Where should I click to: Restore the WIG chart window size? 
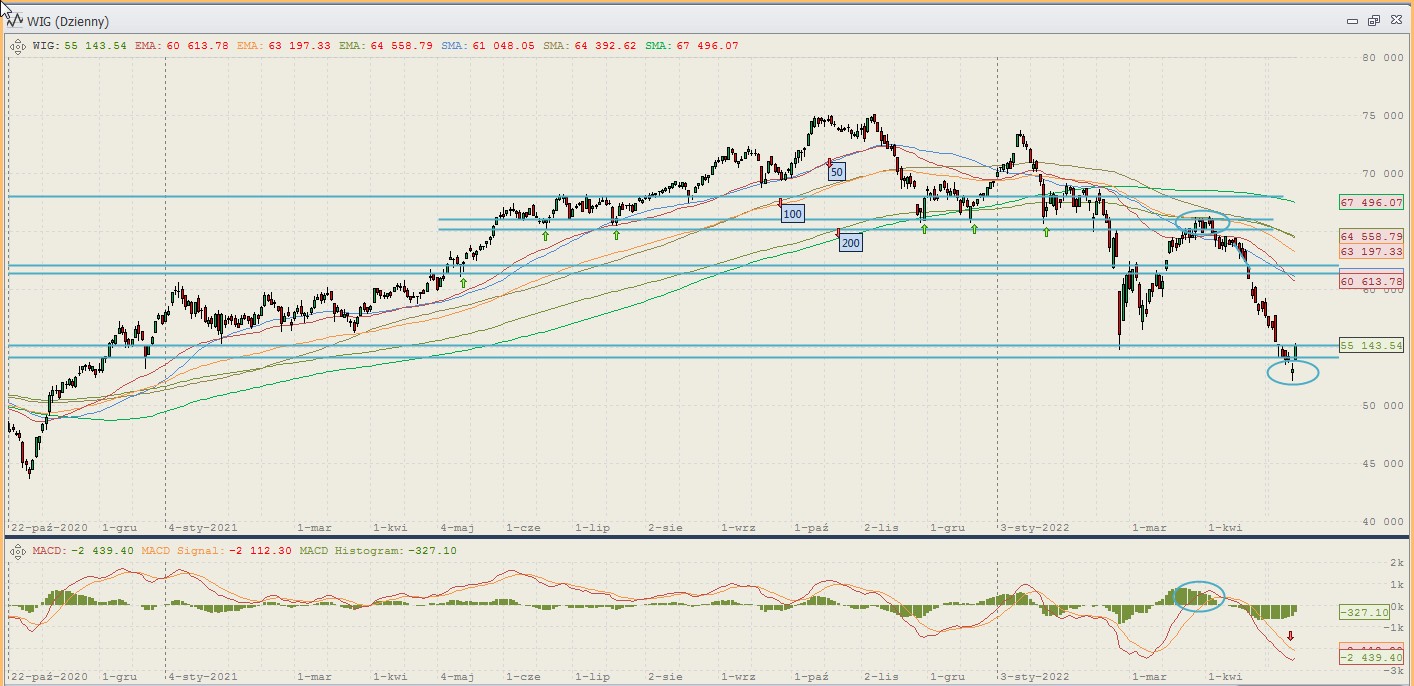[1373, 21]
